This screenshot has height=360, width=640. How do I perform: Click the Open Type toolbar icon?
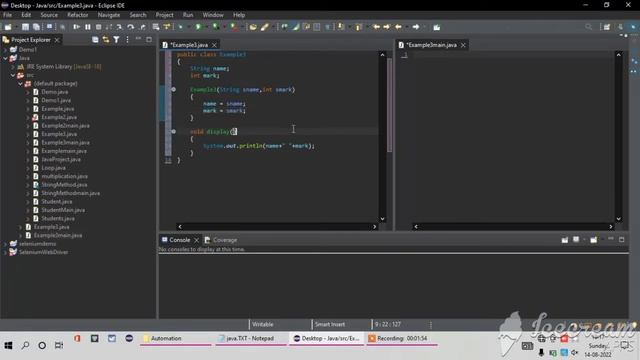tap(253, 27)
